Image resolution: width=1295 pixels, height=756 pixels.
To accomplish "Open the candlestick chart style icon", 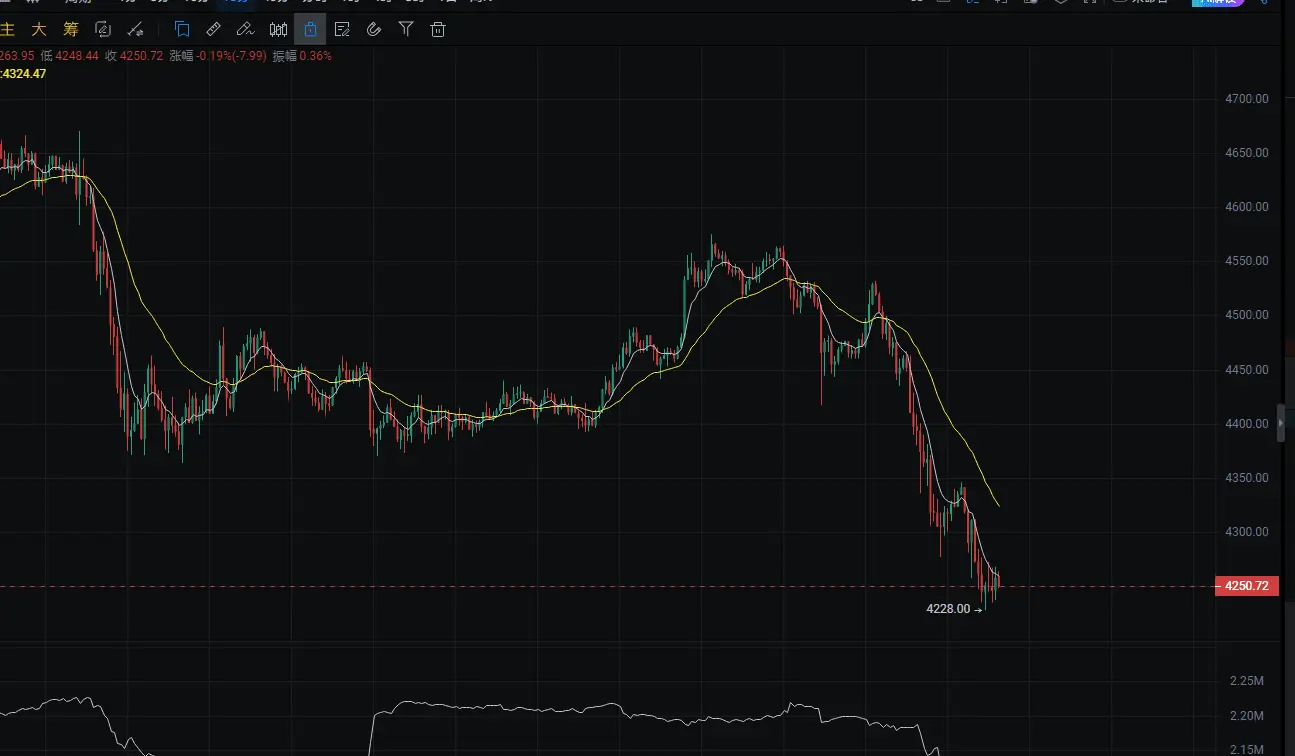I will pos(278,29).
